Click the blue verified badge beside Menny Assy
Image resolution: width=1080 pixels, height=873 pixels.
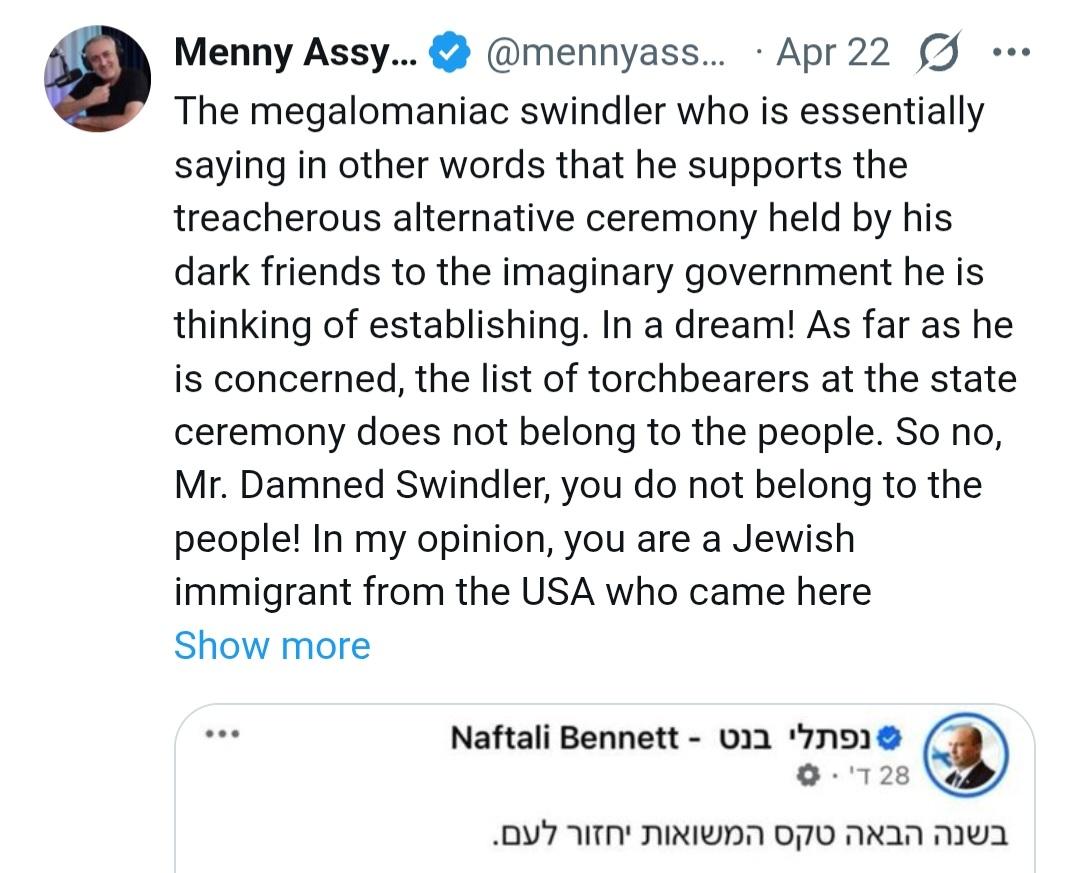pyautogui.click(x=449, y=54)
